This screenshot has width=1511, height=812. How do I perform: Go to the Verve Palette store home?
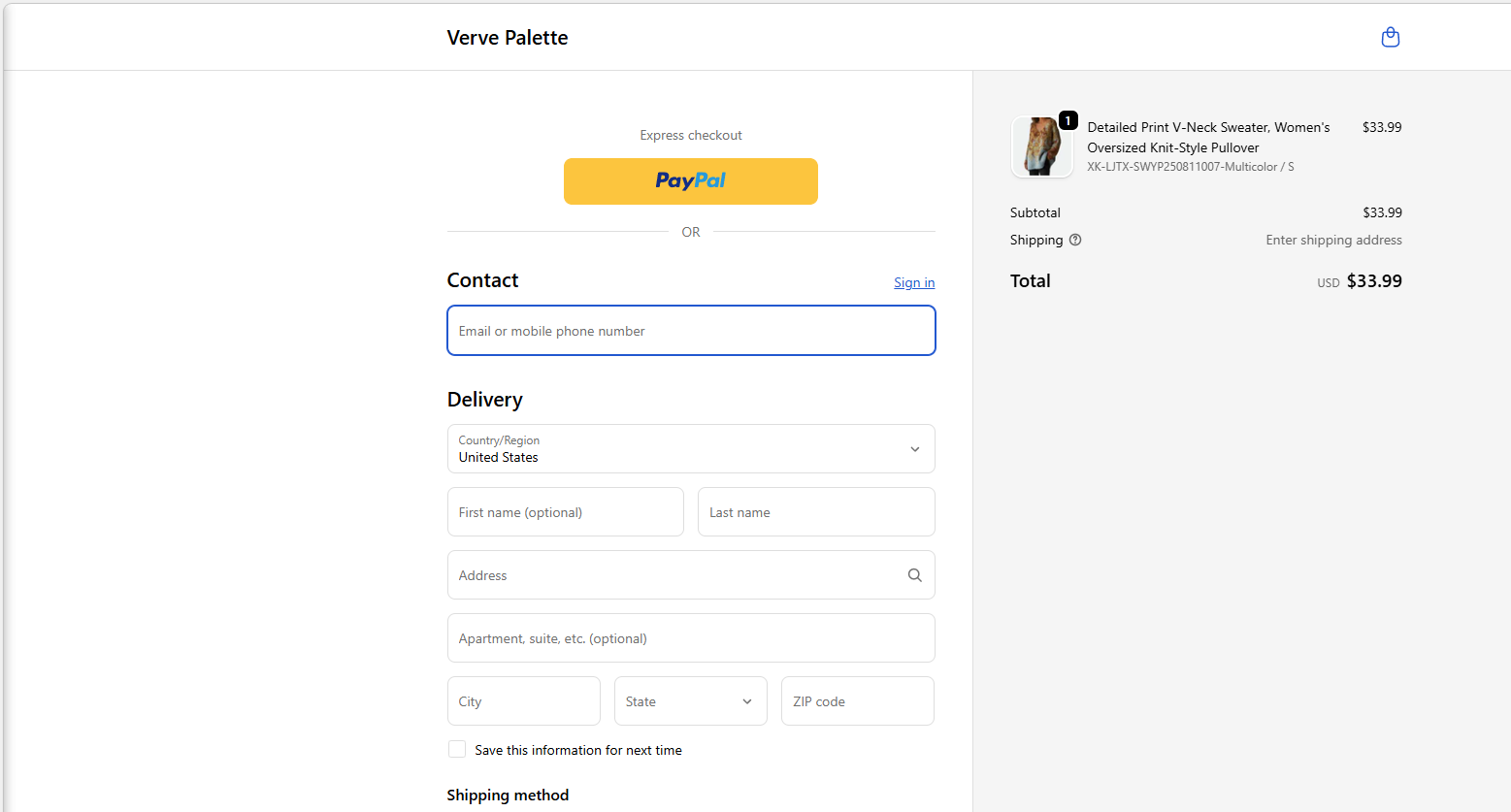click(508, 38)
